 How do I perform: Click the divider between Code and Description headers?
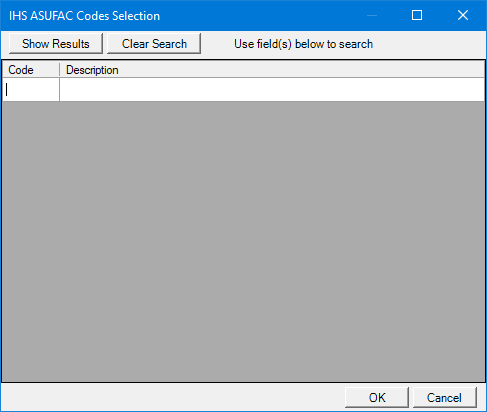[60, 70]
